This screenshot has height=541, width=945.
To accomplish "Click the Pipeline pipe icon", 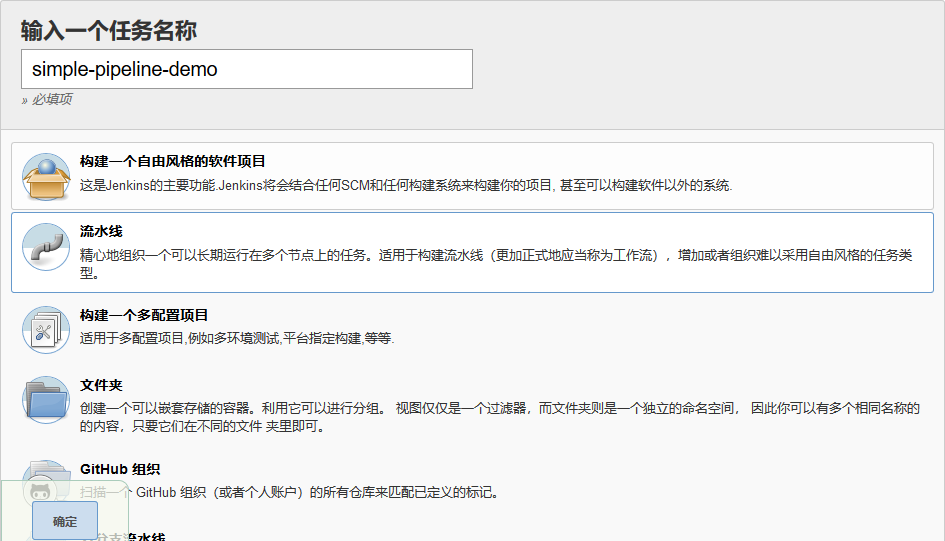I will [x=46, y=247].
